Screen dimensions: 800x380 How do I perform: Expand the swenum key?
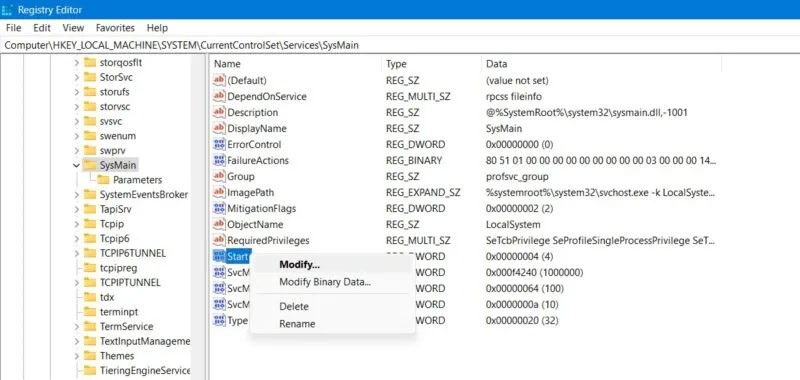(x=77, y=136)
